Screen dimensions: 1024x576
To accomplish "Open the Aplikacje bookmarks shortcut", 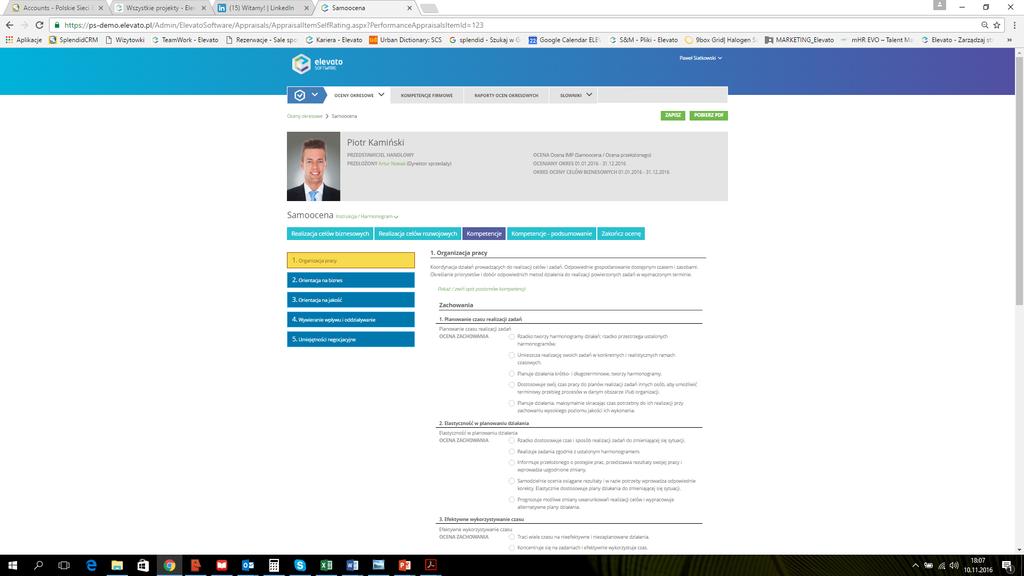I will [24, 40].
